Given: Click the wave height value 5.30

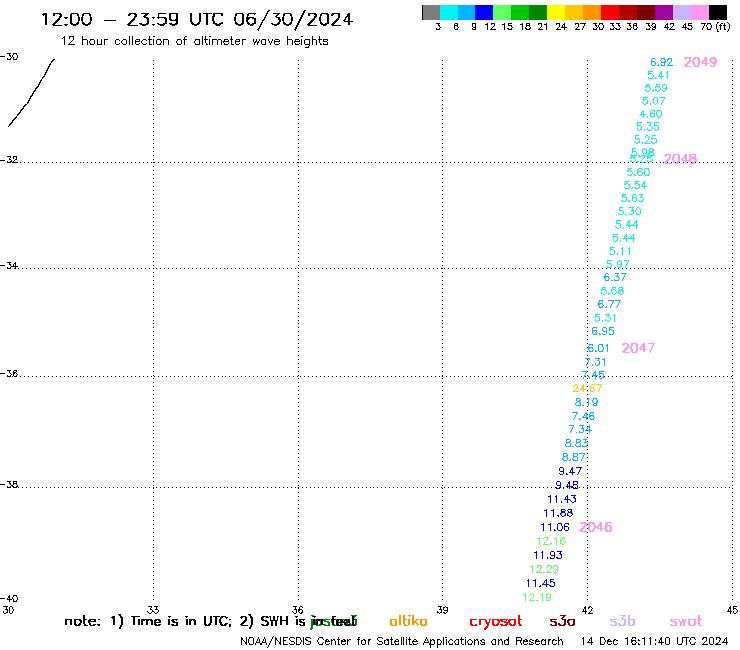Looking at the screenshot, I should pos(630,211).
